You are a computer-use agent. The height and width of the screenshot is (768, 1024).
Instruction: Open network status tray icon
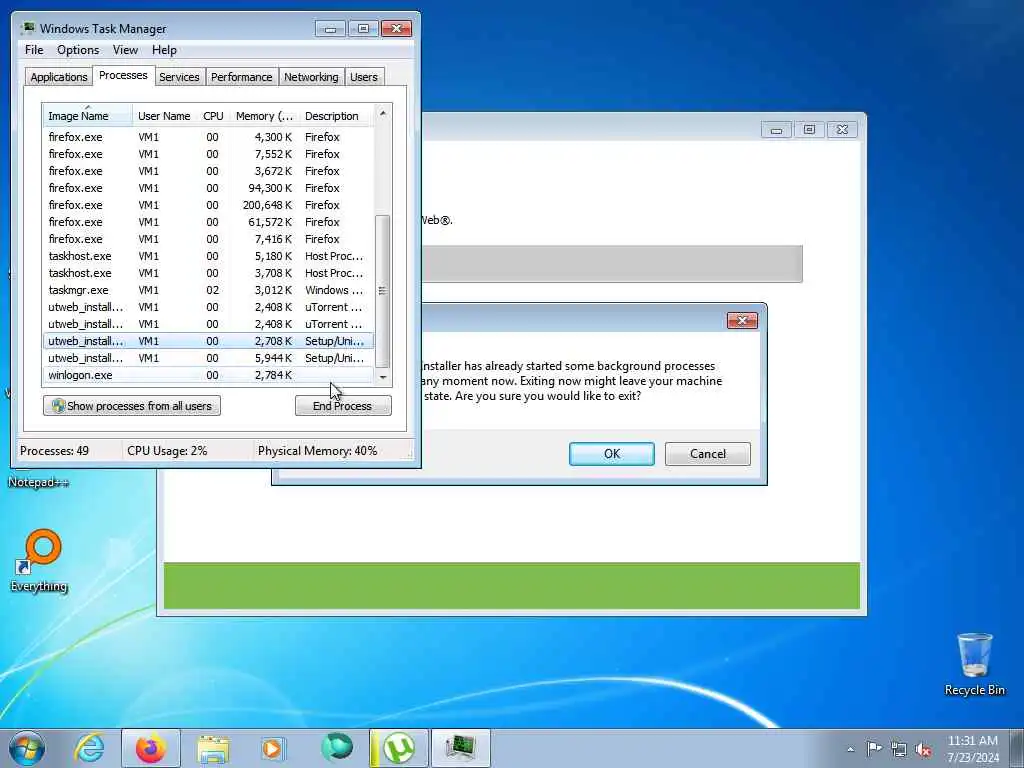pos(899,749)
